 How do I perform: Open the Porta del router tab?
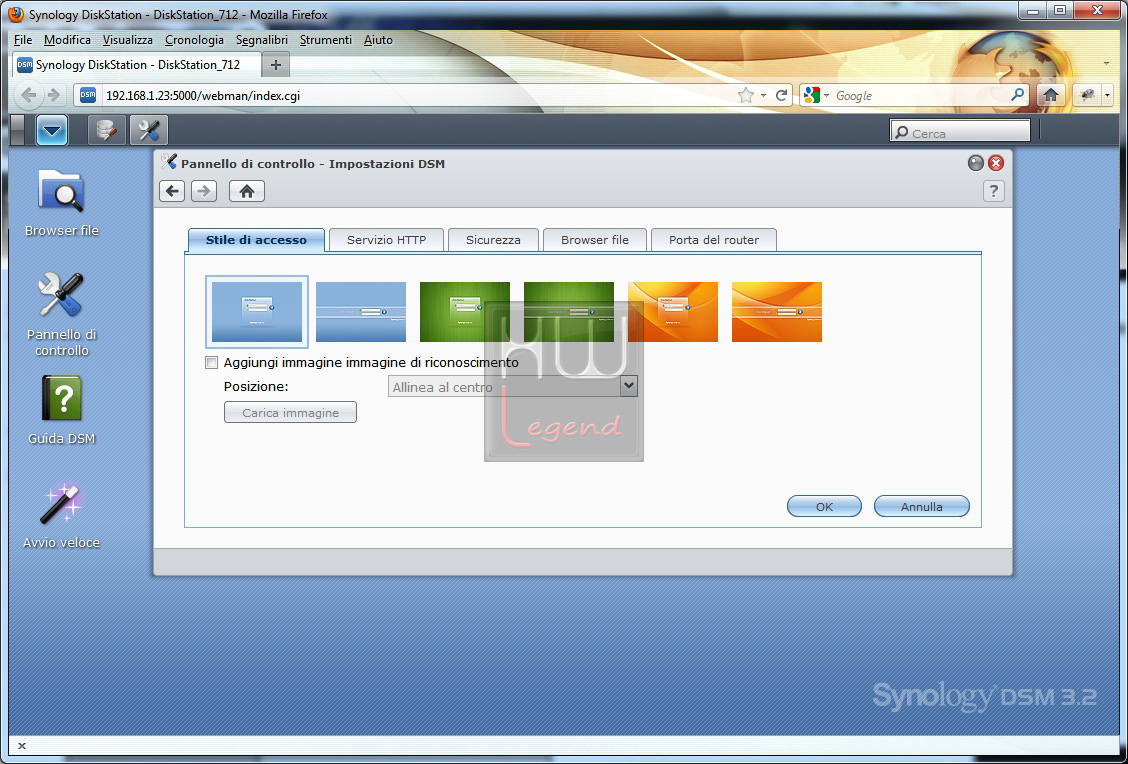coord(714,240)
